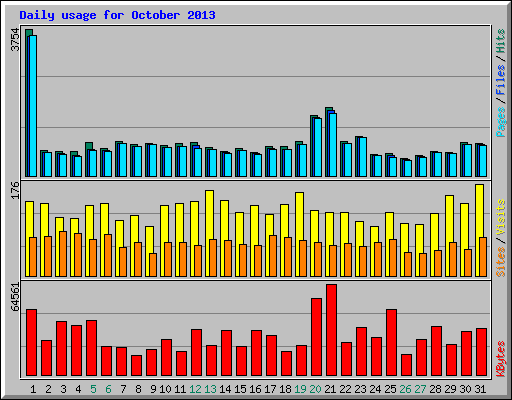512x400 pixels.
Task: Click day label 10 on x-axis
Action: click(x=165, y=389)
